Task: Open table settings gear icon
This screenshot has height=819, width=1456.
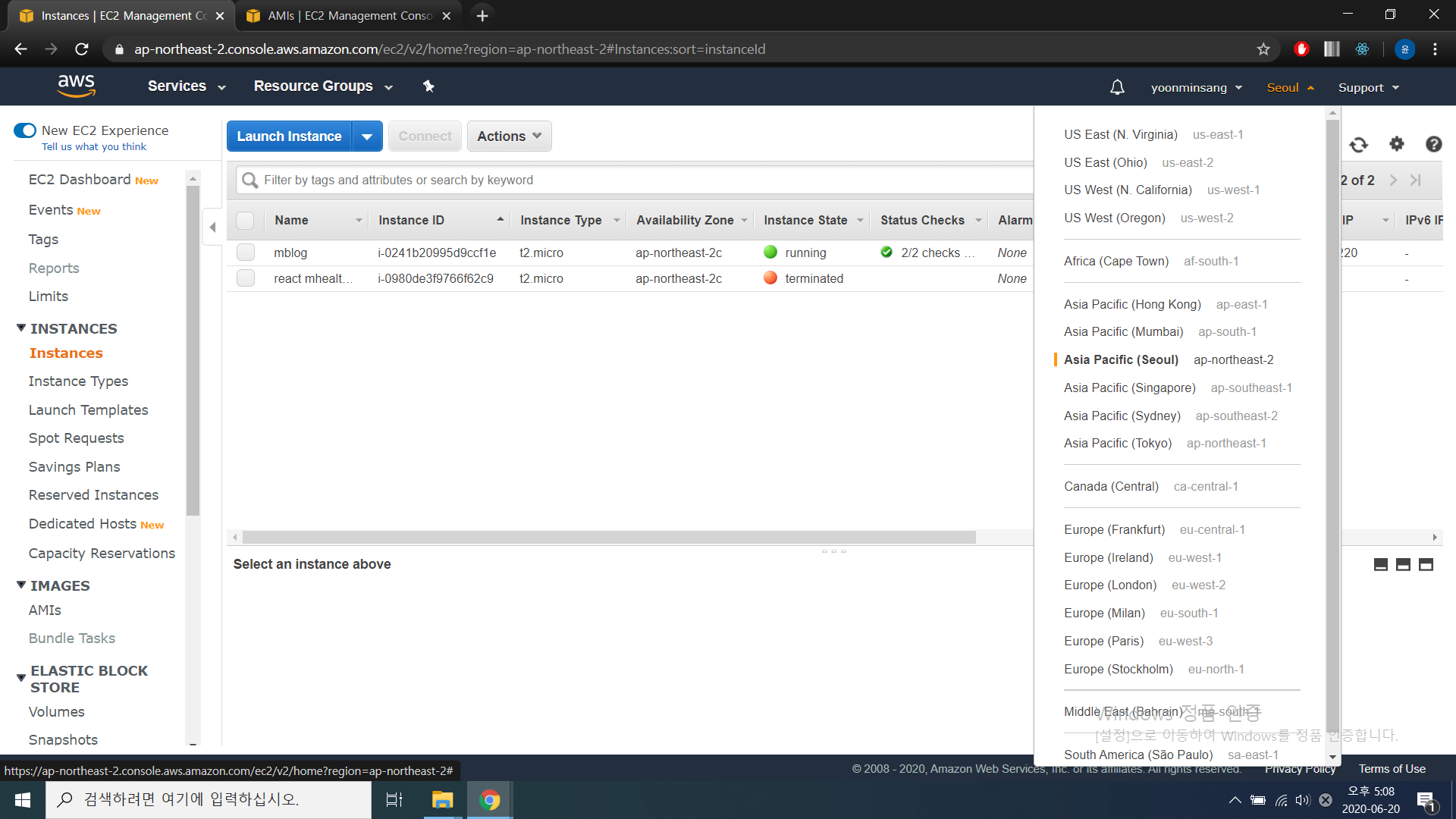Action: (x=1396, y=144)
